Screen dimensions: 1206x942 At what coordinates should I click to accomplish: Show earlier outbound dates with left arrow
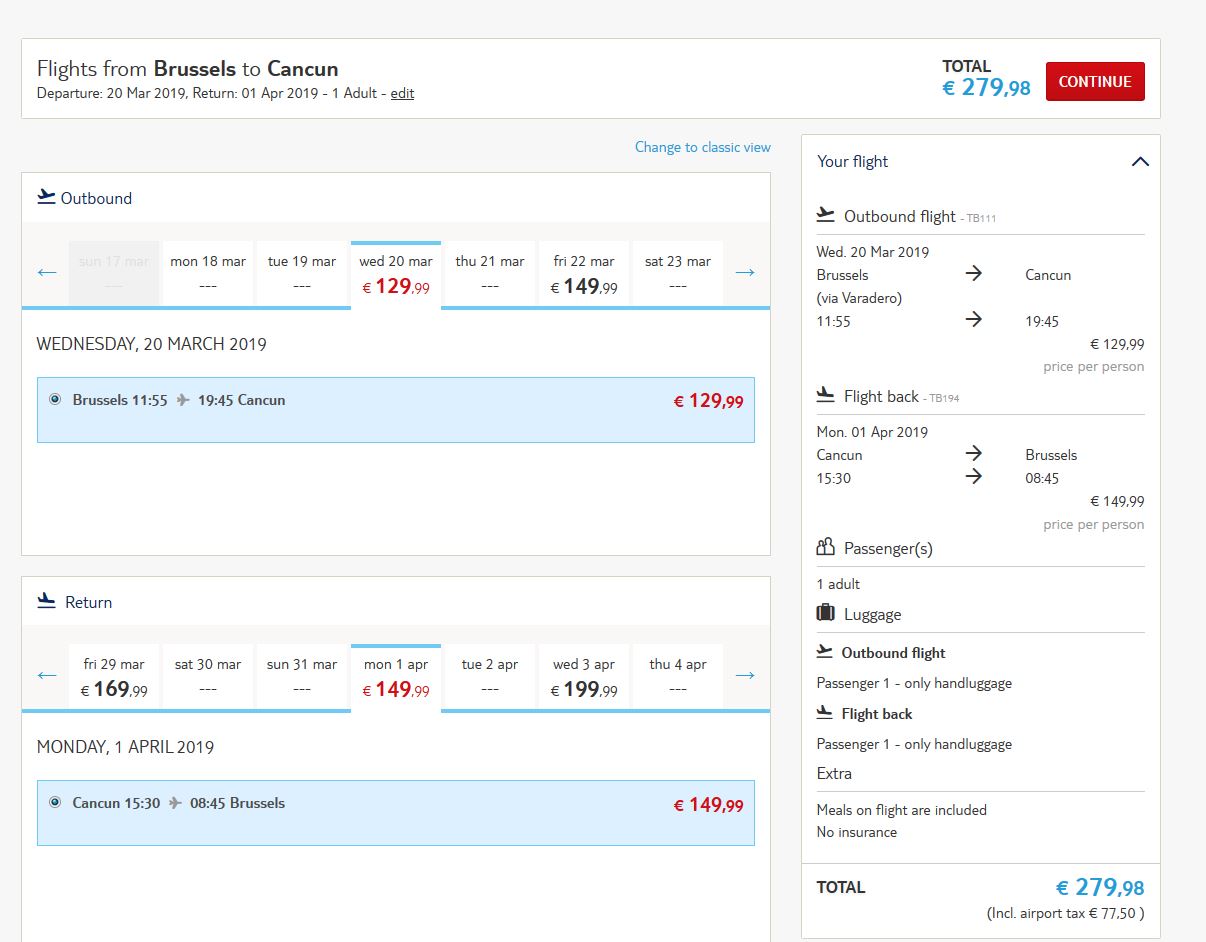[47, 272]
